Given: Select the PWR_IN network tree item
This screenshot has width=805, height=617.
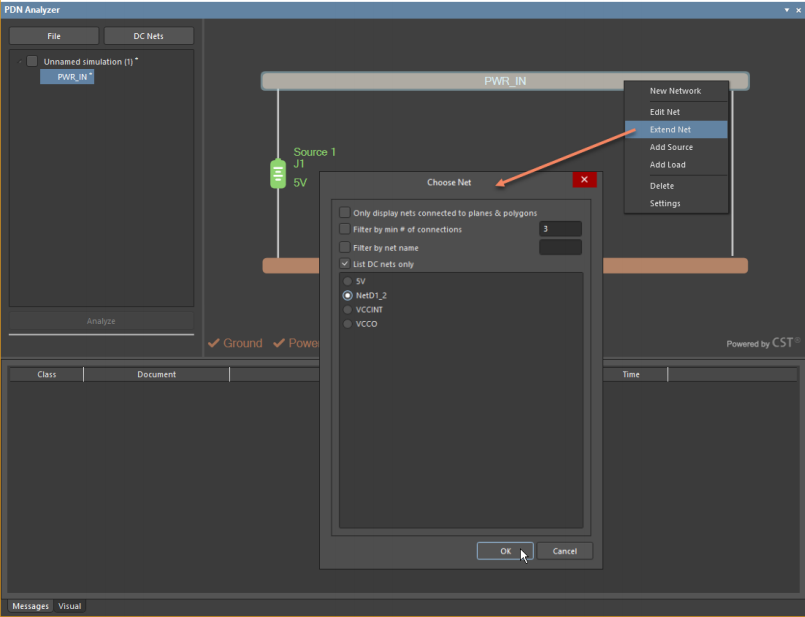Looking at the screenshot, I should (67, 77).
